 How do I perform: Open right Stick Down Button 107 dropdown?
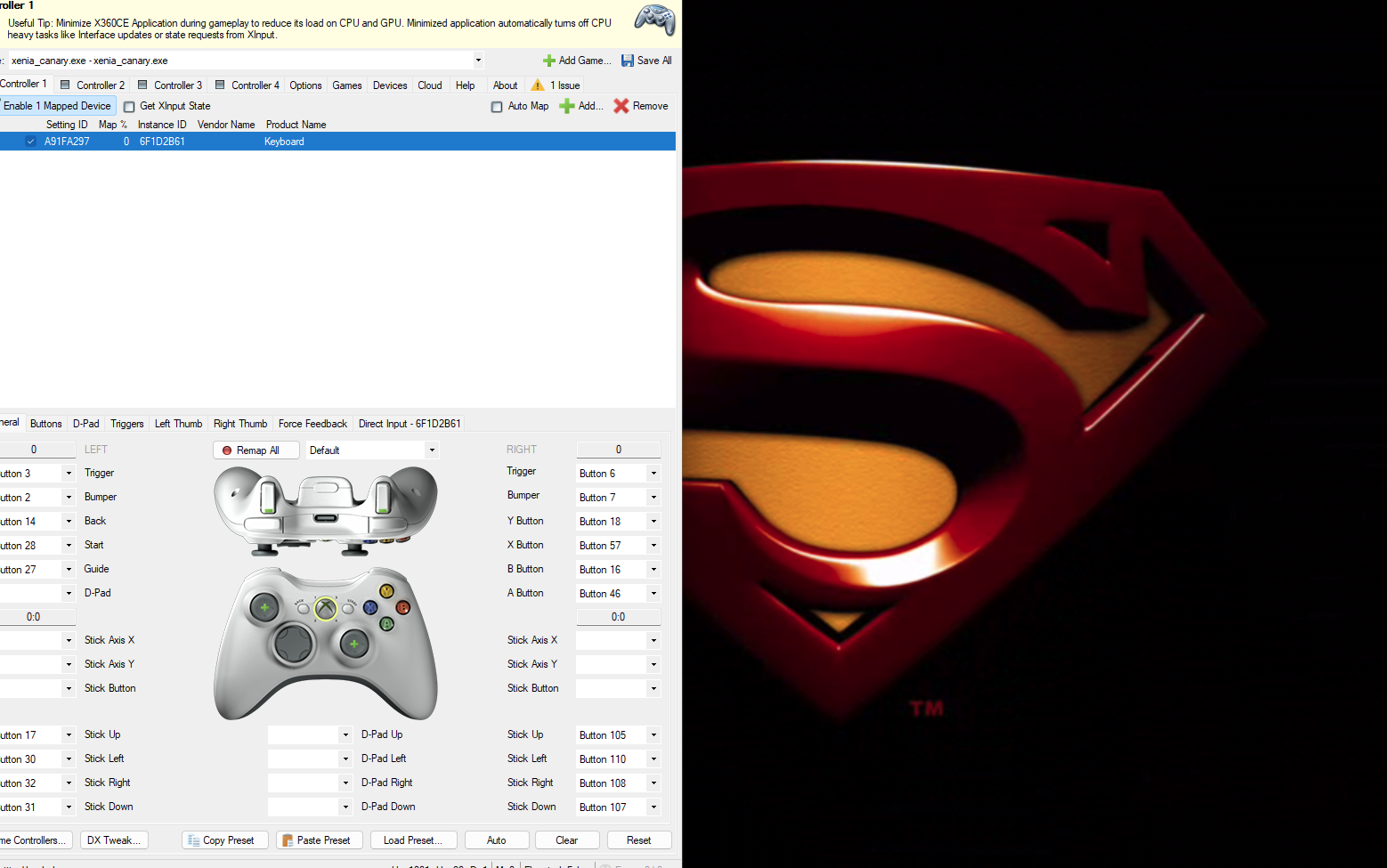653,807
